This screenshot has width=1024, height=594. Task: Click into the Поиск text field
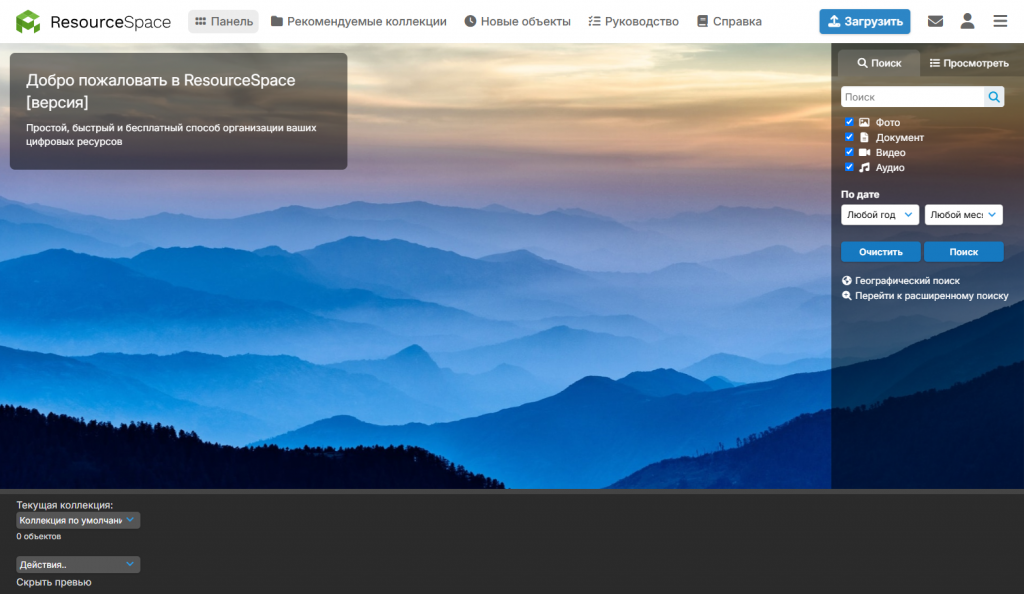[x=912, y=97]
